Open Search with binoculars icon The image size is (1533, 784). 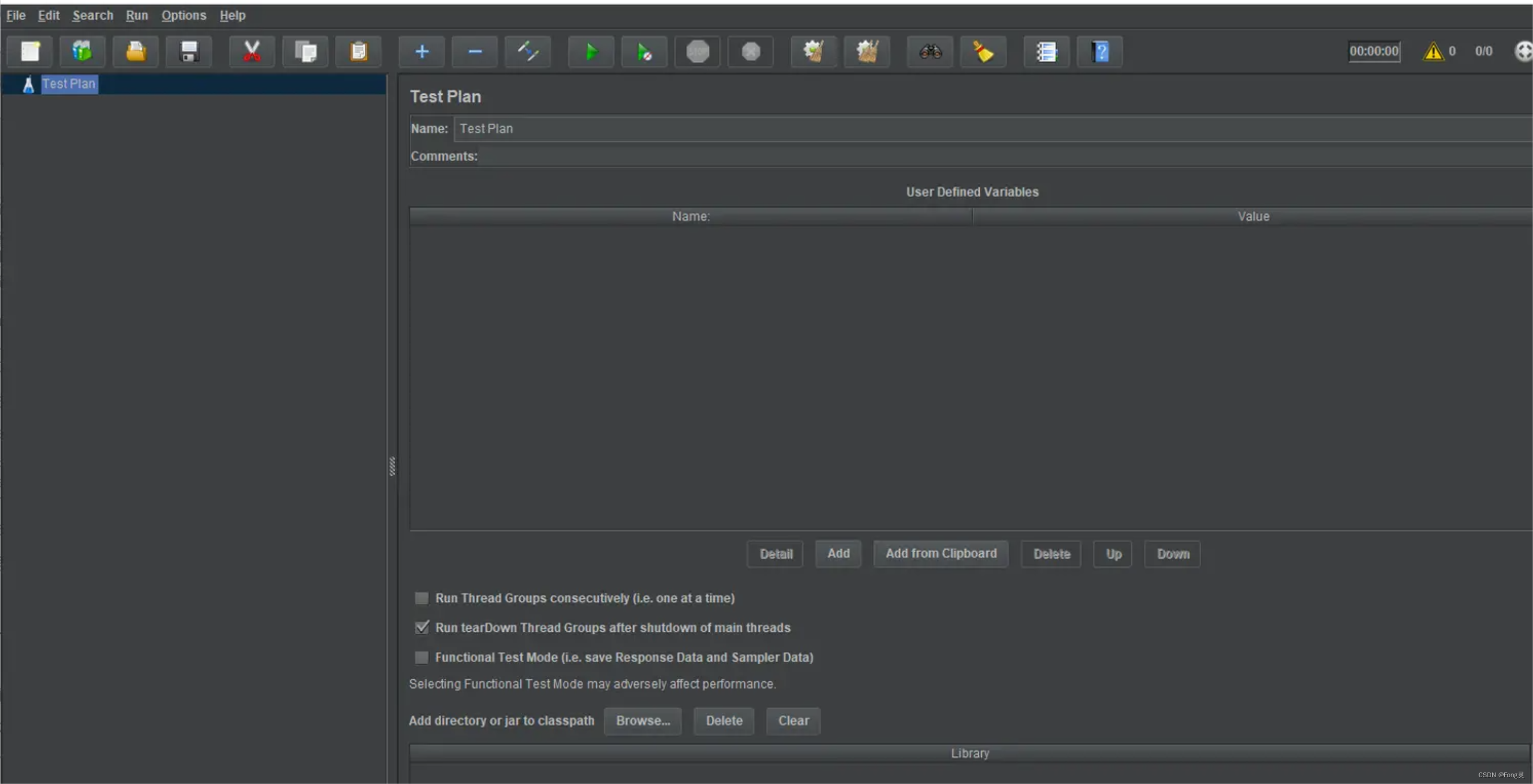[x=930, y=52]
